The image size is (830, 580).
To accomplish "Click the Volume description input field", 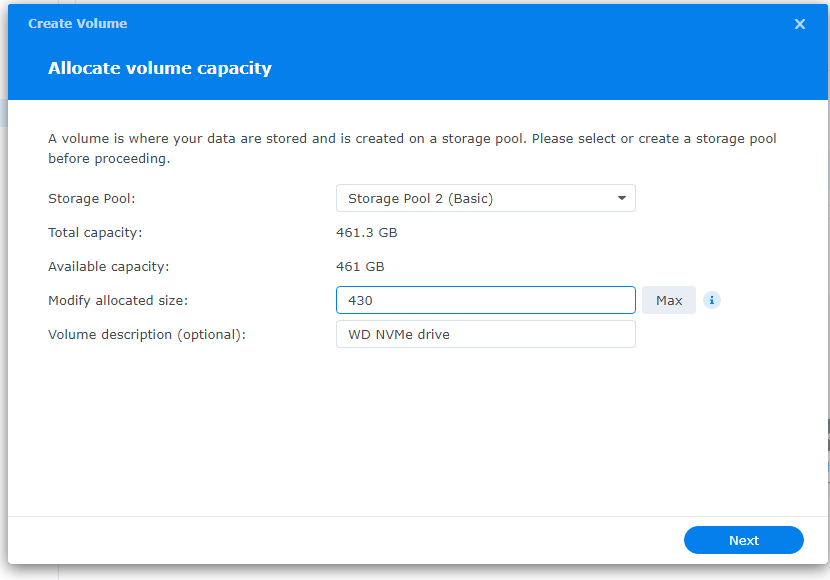I will [485, 334].
